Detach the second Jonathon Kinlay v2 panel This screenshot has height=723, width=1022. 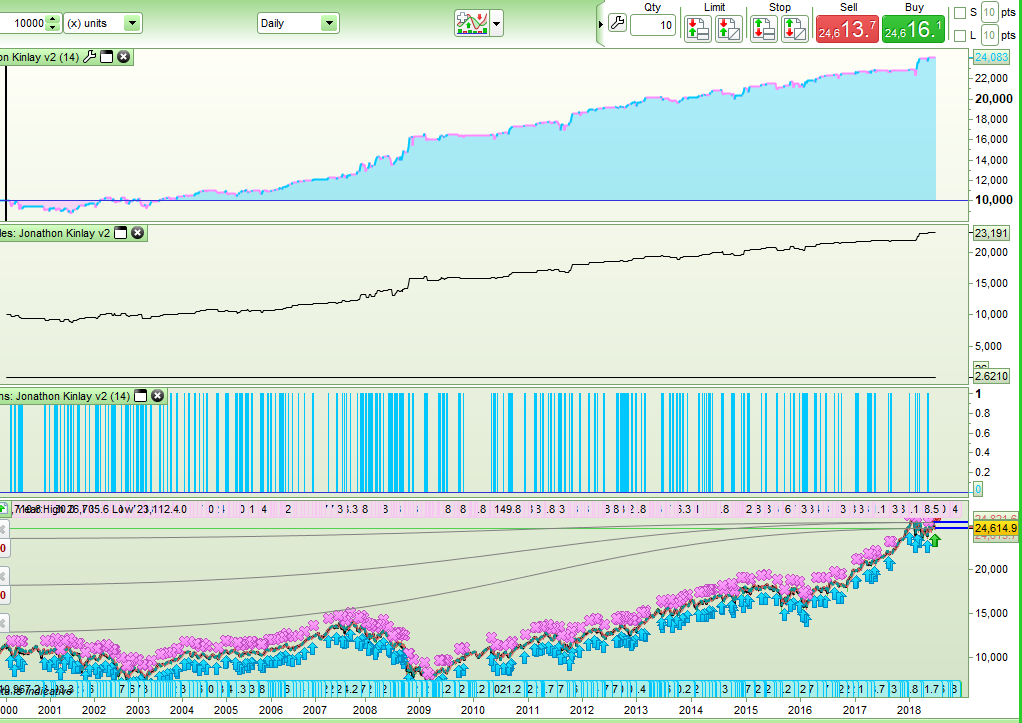[x=121, y=233]
